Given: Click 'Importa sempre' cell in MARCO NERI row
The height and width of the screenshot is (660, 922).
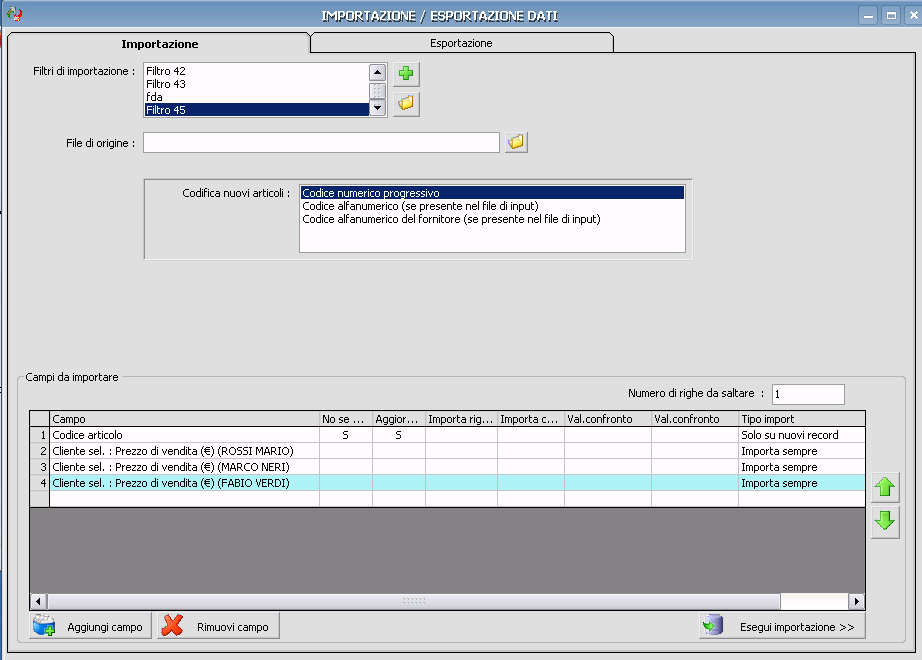Looking at the screenshot, I should coord(801,466).
